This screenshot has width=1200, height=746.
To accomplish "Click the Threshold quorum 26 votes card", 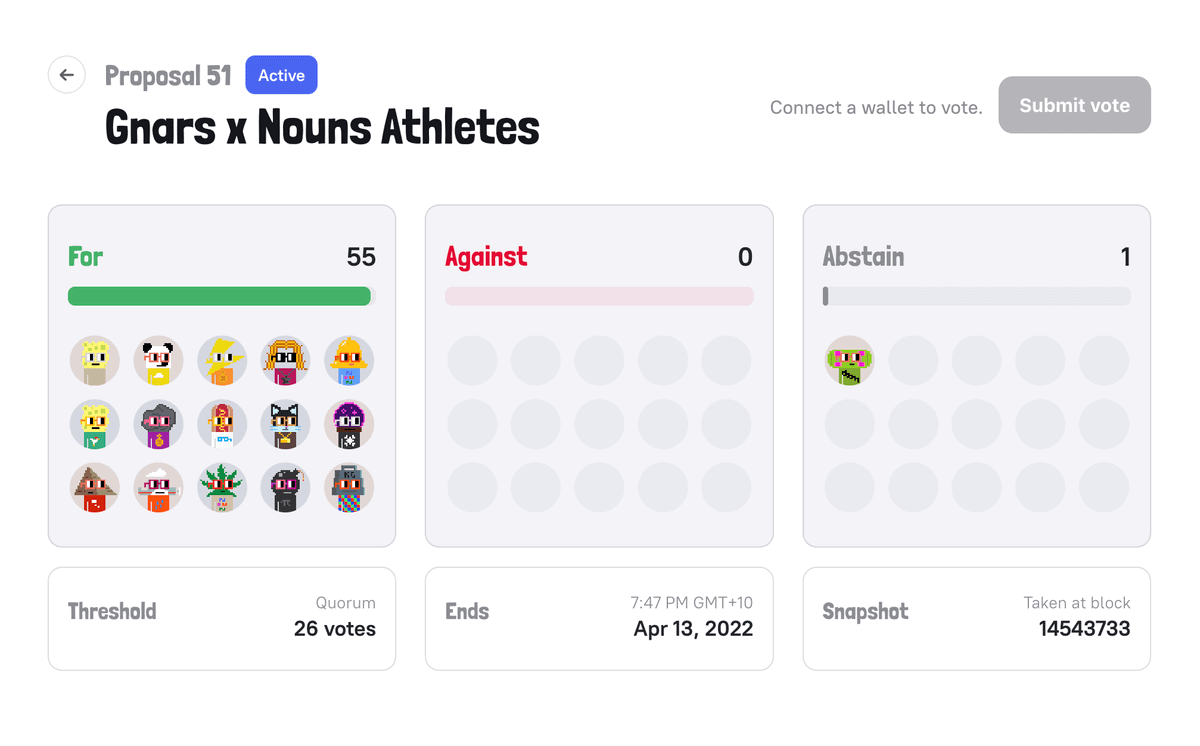I will [x=222, y=618].
